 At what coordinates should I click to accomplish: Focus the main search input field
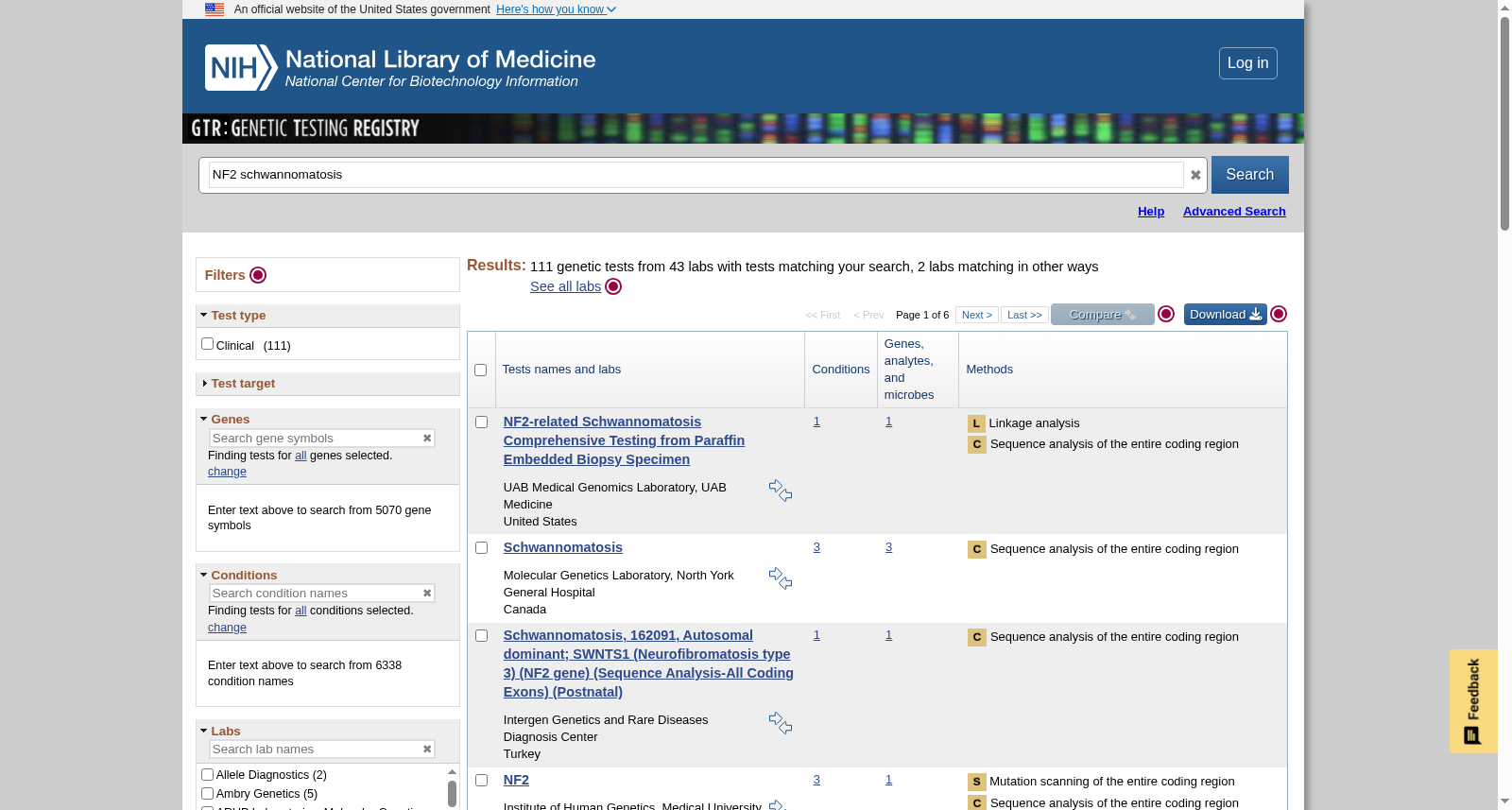point(696,175)
